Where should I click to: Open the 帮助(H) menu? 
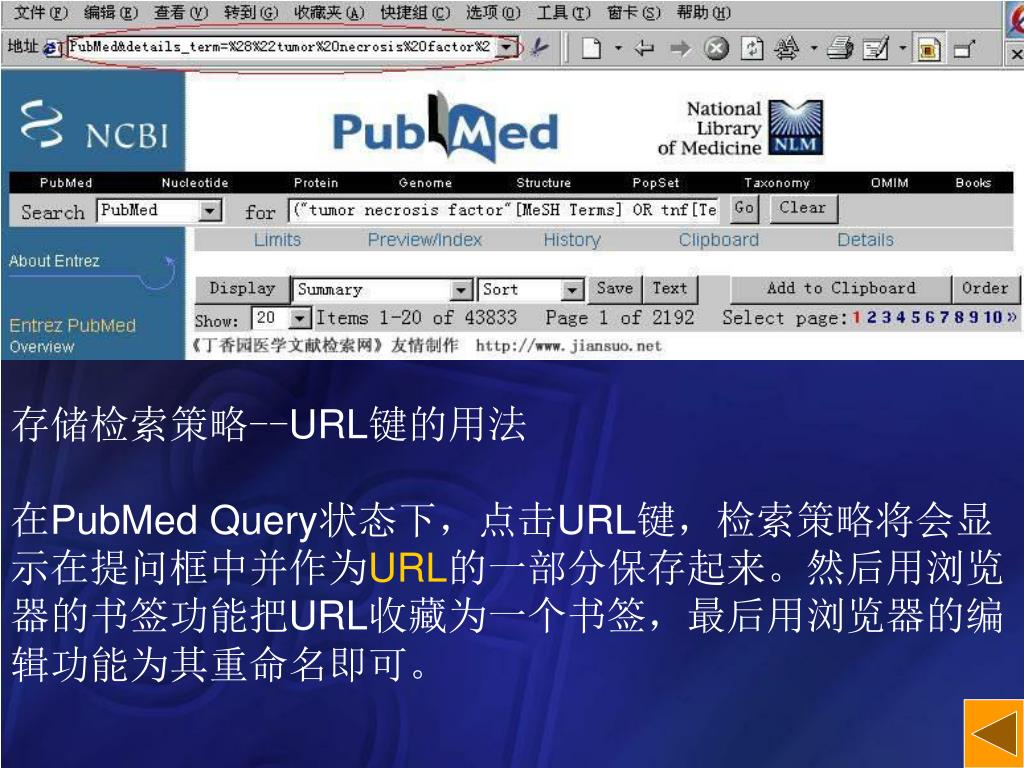(x=703, y=12)
